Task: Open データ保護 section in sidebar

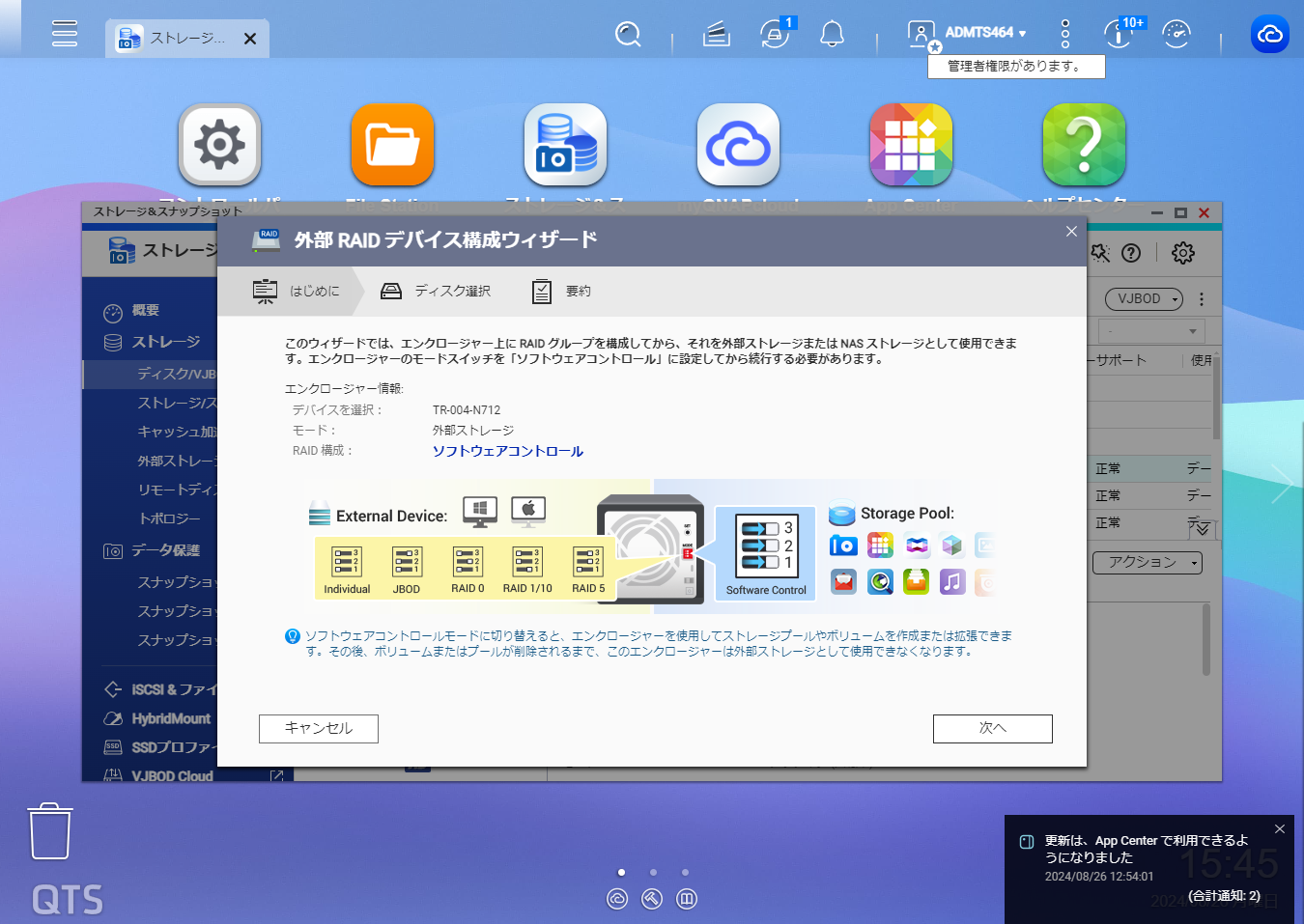Action: [165, 550]
